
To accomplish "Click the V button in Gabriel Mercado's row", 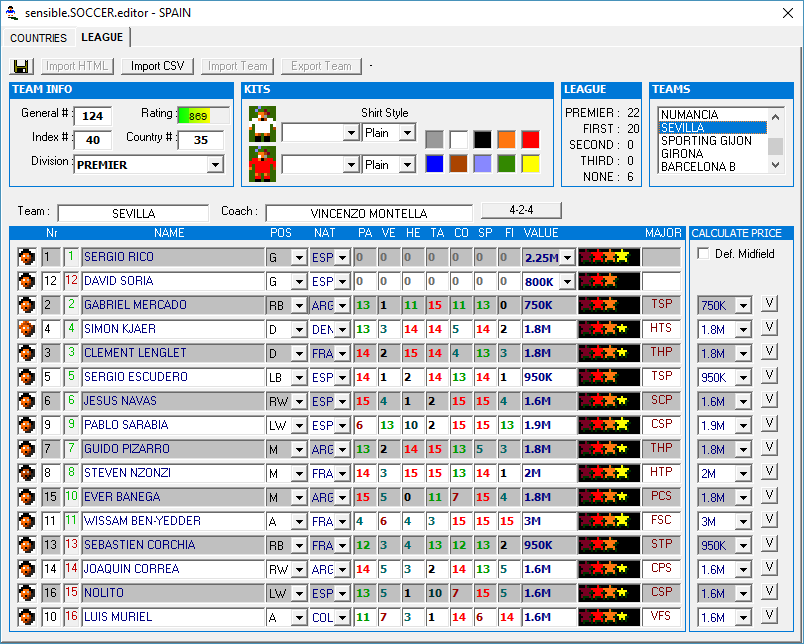I will (769, 304).
